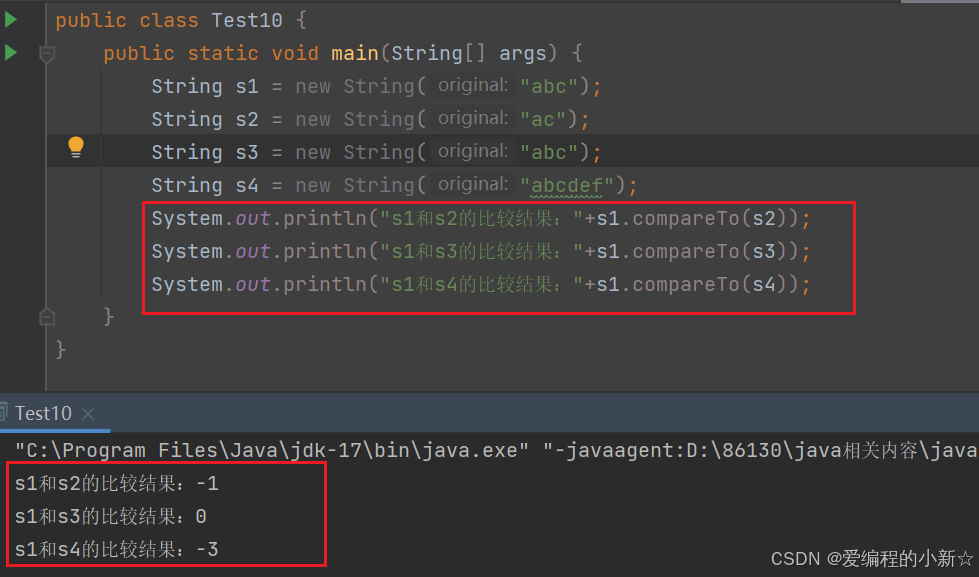979x577 pixels.
Task: Run main method via gutter arrow
Action: (11, 52)
